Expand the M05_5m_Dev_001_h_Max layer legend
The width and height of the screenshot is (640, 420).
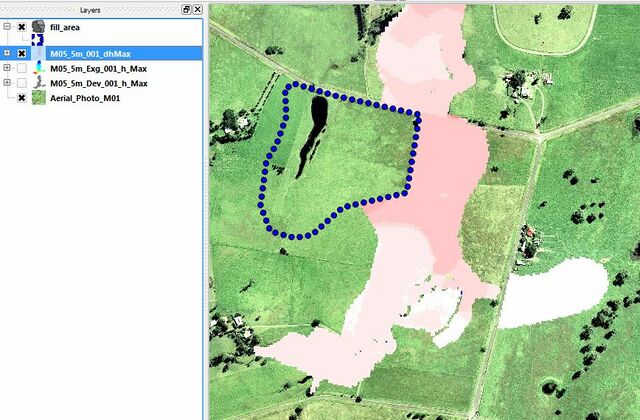[x=8, y=83]
